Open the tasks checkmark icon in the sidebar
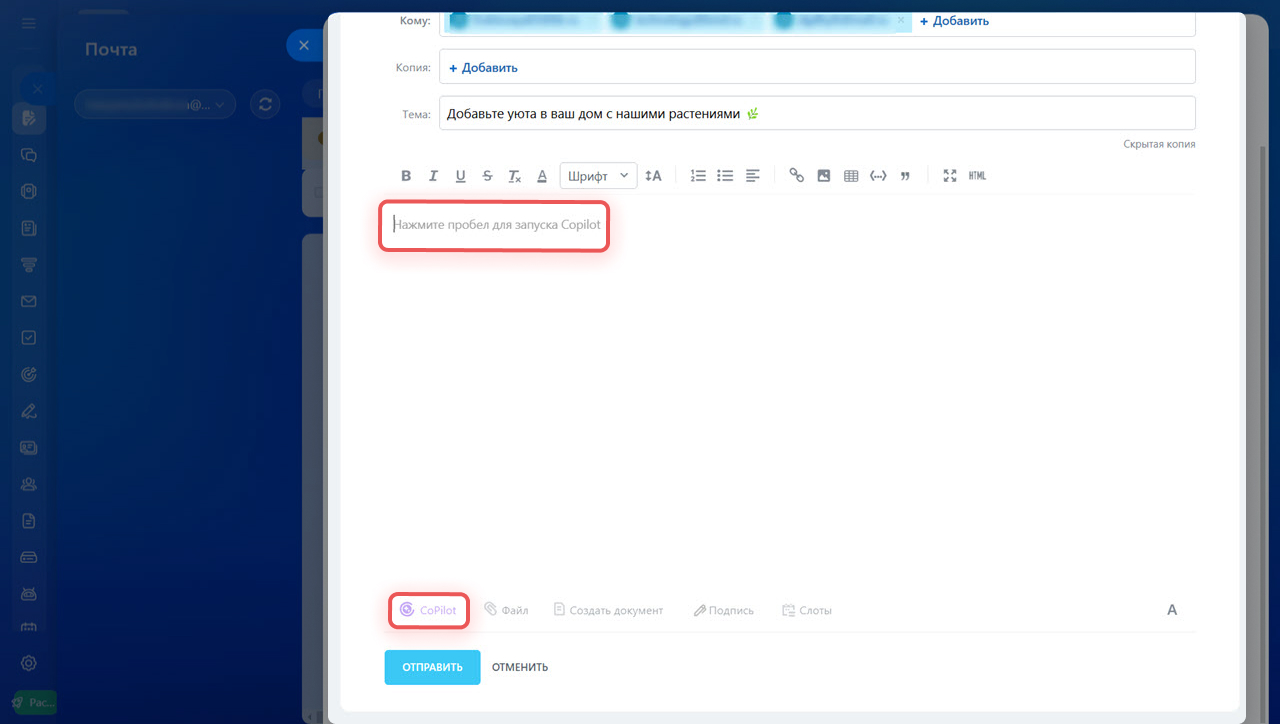Image resolution: width=1280 pixels, height=724 pixels. click(29, 338)
